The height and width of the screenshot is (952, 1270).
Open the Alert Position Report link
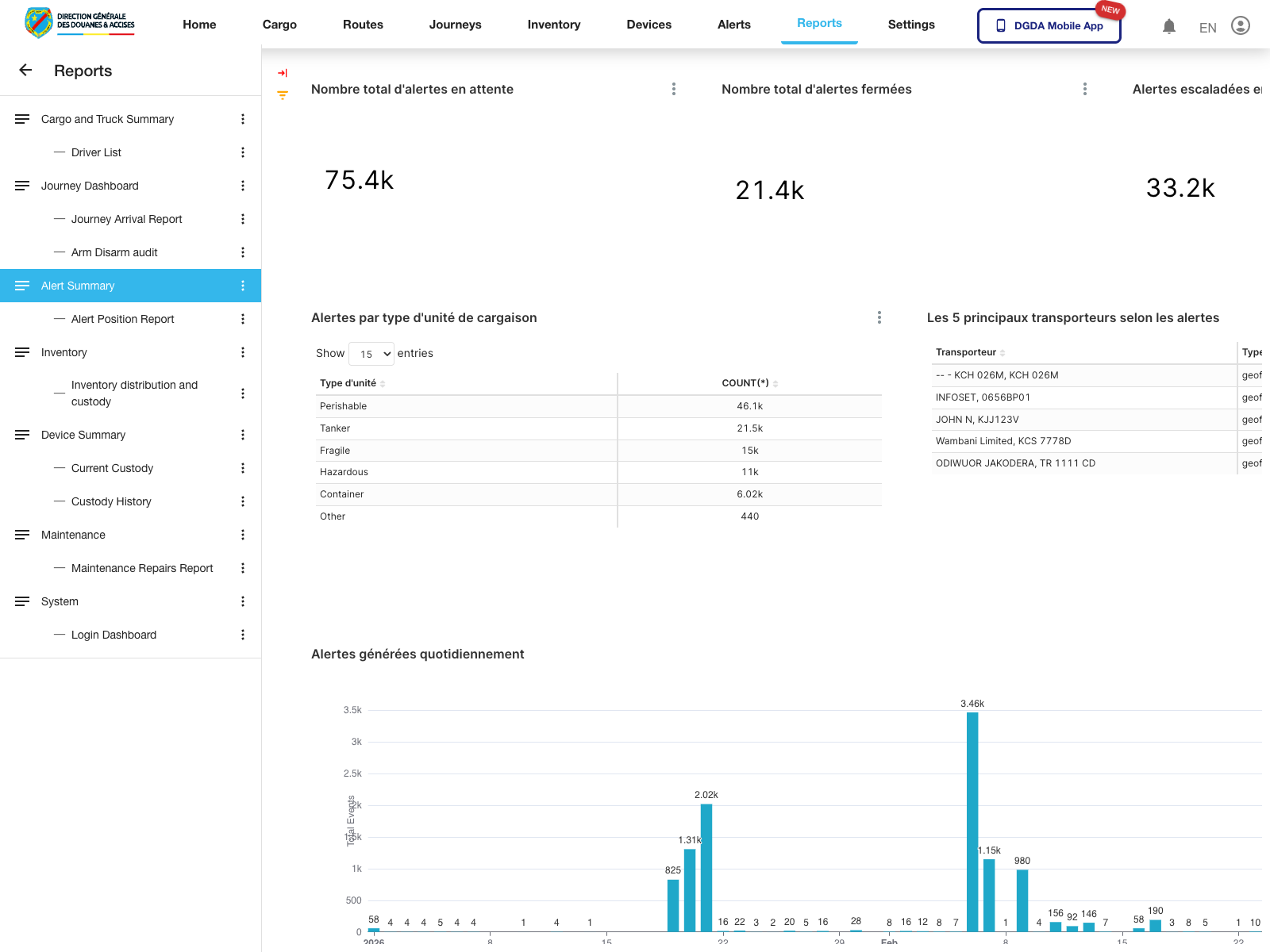pyautogui.click(x=122, y=319)
